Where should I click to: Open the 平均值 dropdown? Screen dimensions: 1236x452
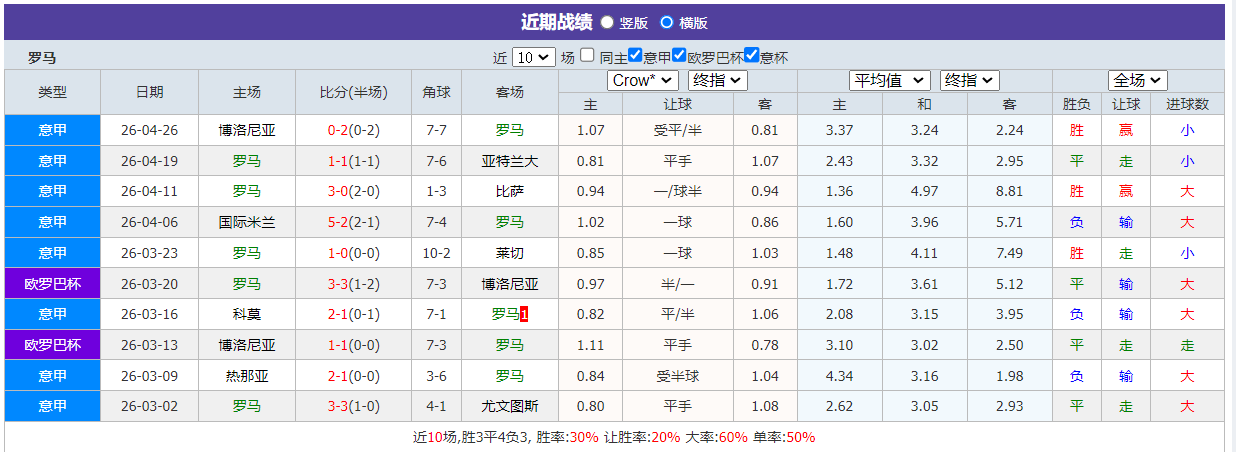tap(890, 80)
